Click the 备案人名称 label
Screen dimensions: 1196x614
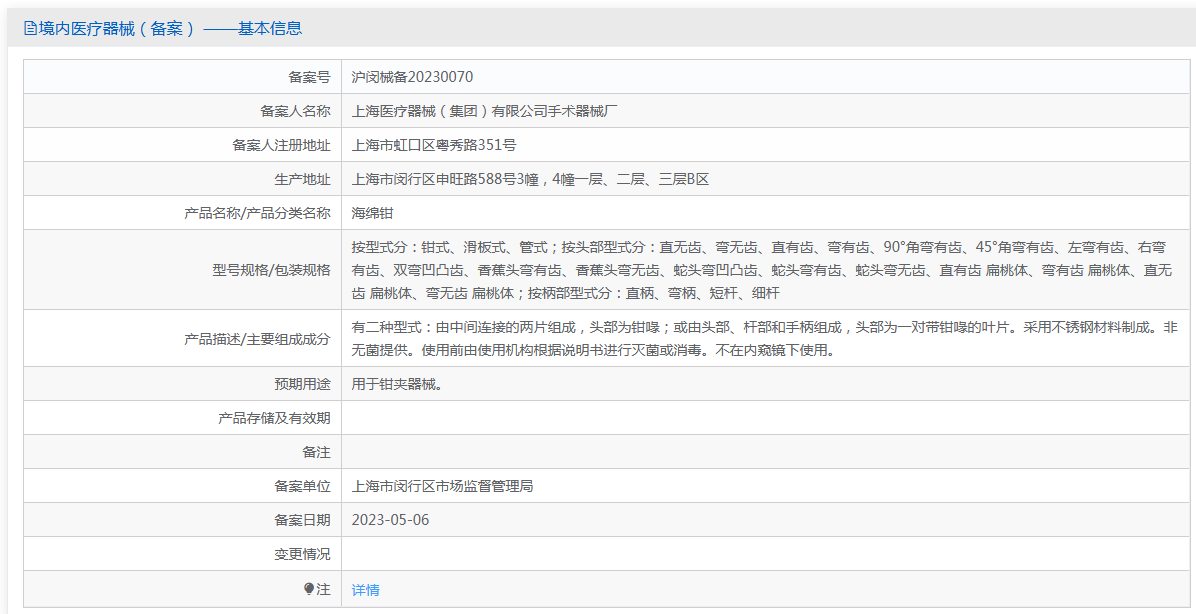295,111
